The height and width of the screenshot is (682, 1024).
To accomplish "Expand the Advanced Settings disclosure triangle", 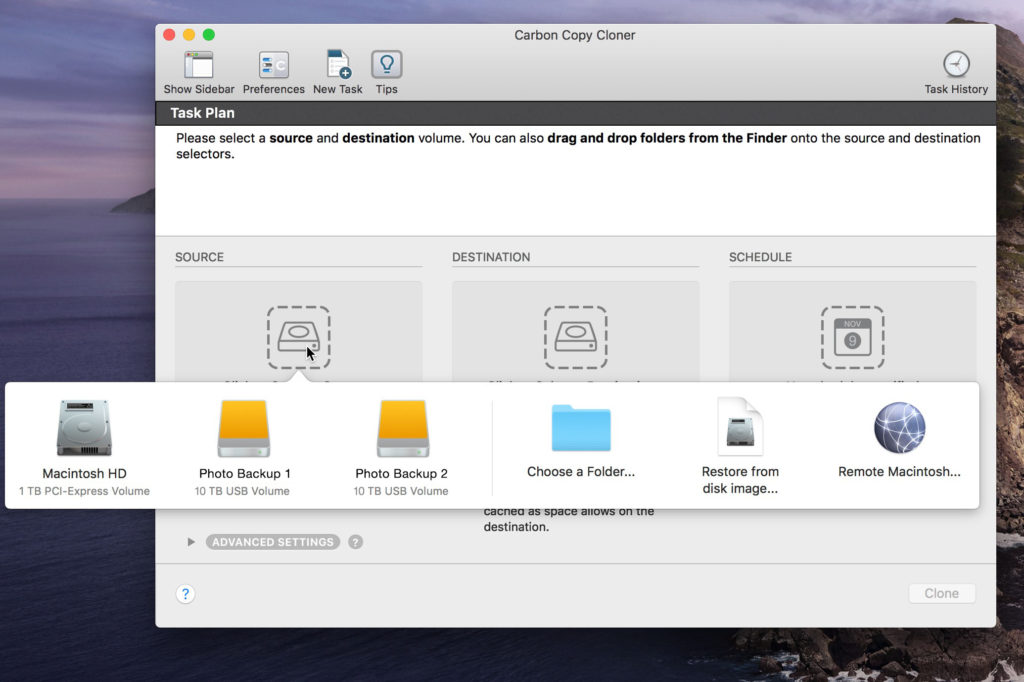I will 191,542.
